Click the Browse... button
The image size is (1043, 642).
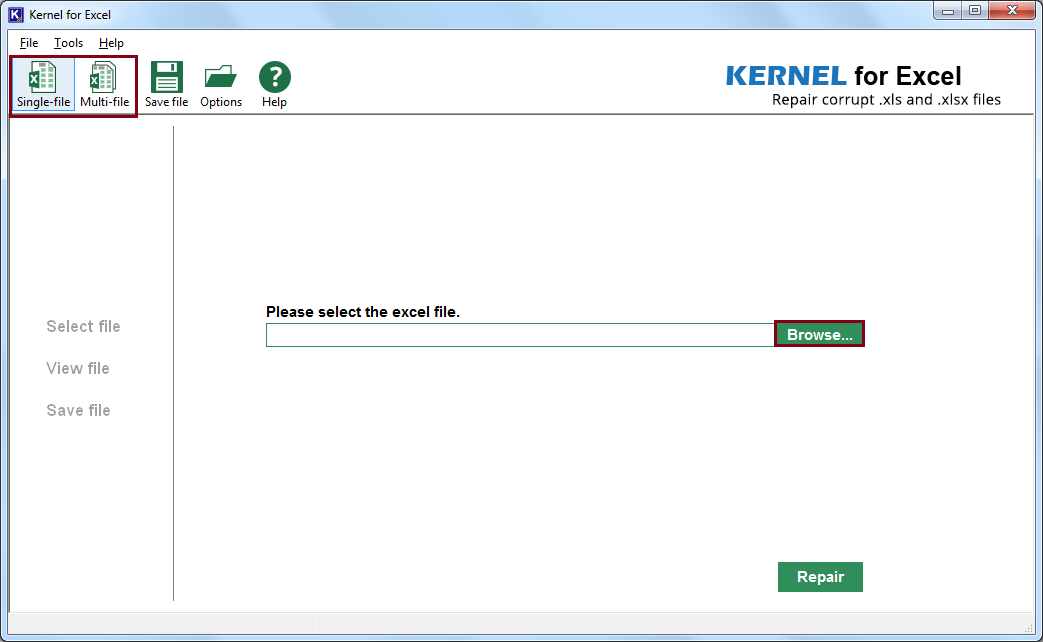tap(820, 334)
